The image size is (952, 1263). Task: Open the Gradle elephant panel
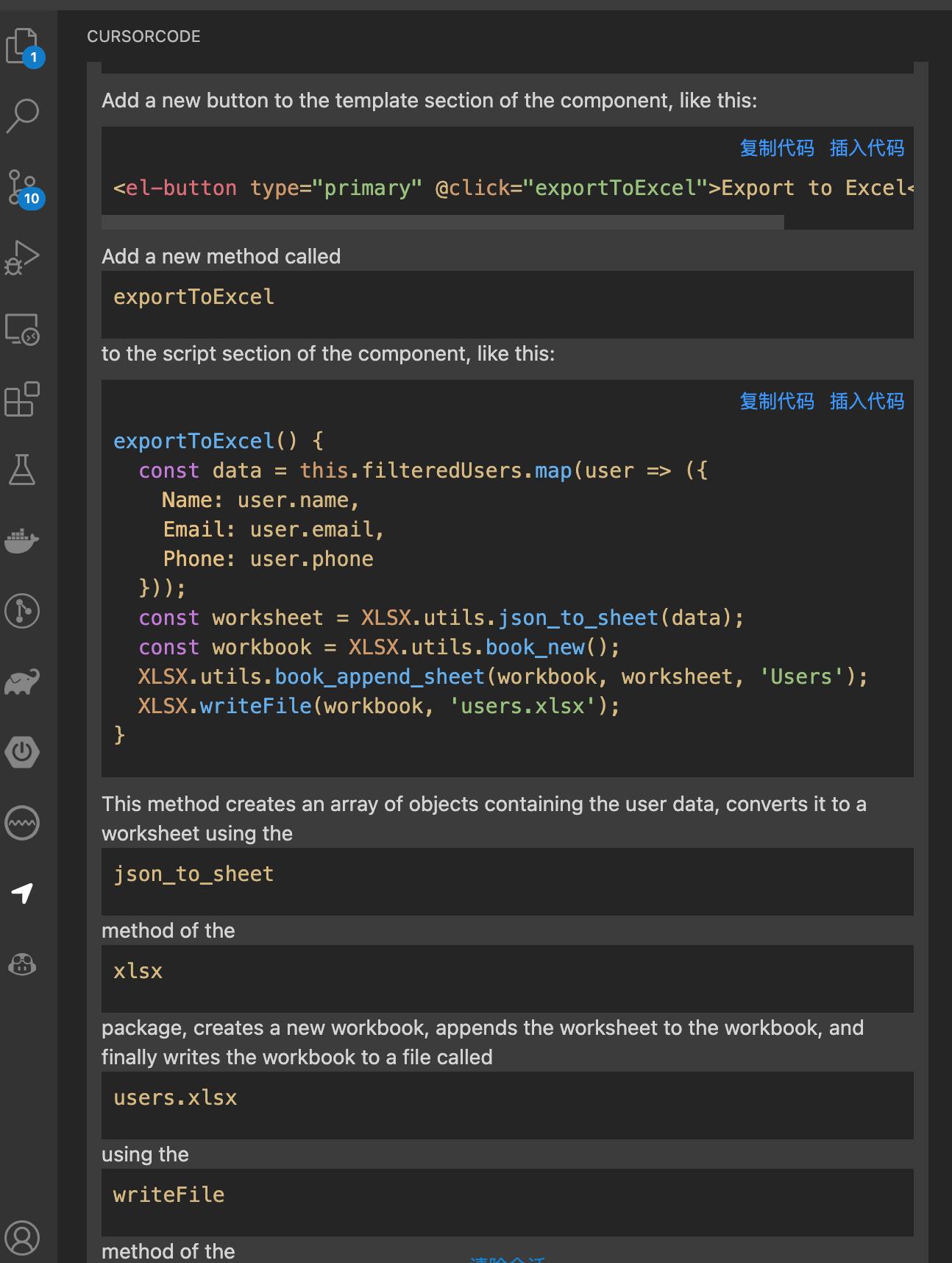23,682
